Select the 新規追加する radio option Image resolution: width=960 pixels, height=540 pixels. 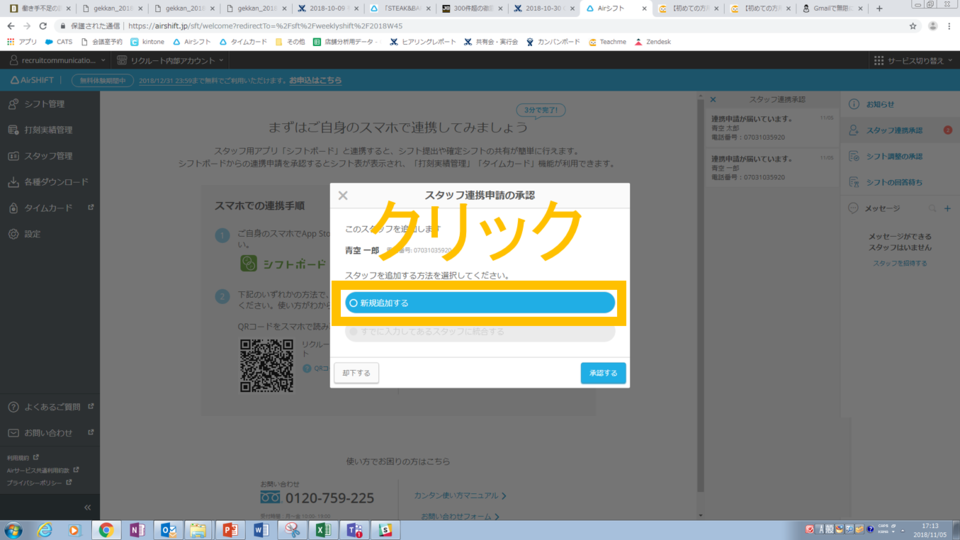[x=353, y=303]
